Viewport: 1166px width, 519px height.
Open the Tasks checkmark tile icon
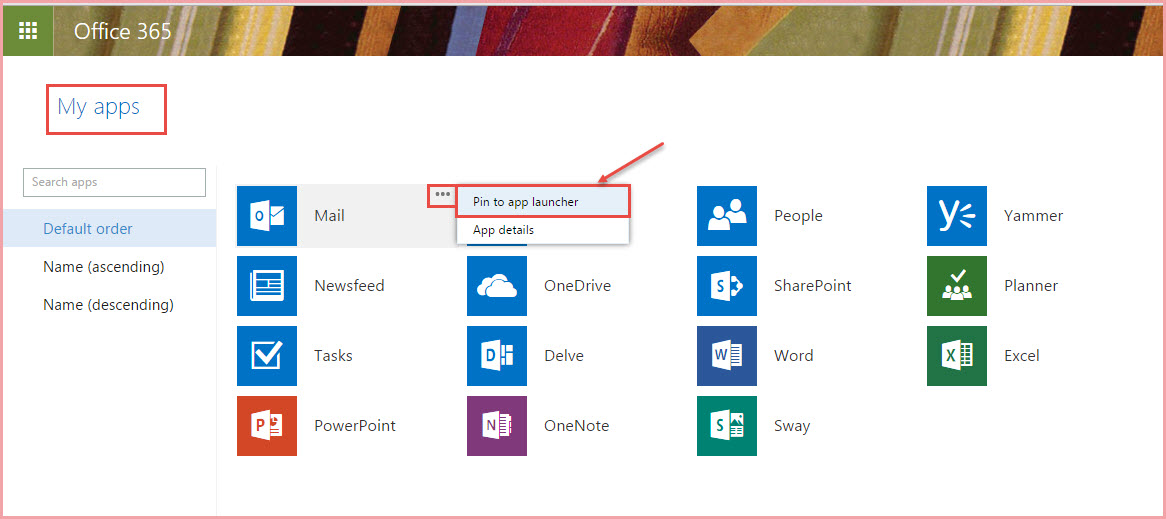(267, 355)
